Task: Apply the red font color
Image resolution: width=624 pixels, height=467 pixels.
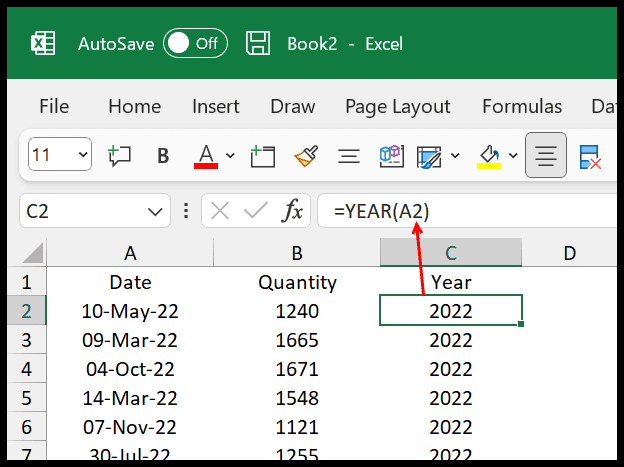Action: [x=207, y=156]
